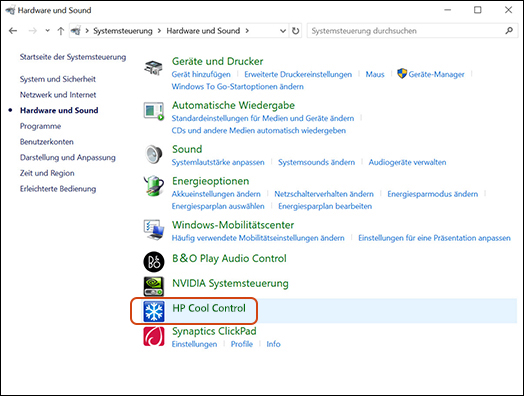This screenshot has width=524, height=396.
Task: Open Programme category in sidebar
Action: [40, 126]
